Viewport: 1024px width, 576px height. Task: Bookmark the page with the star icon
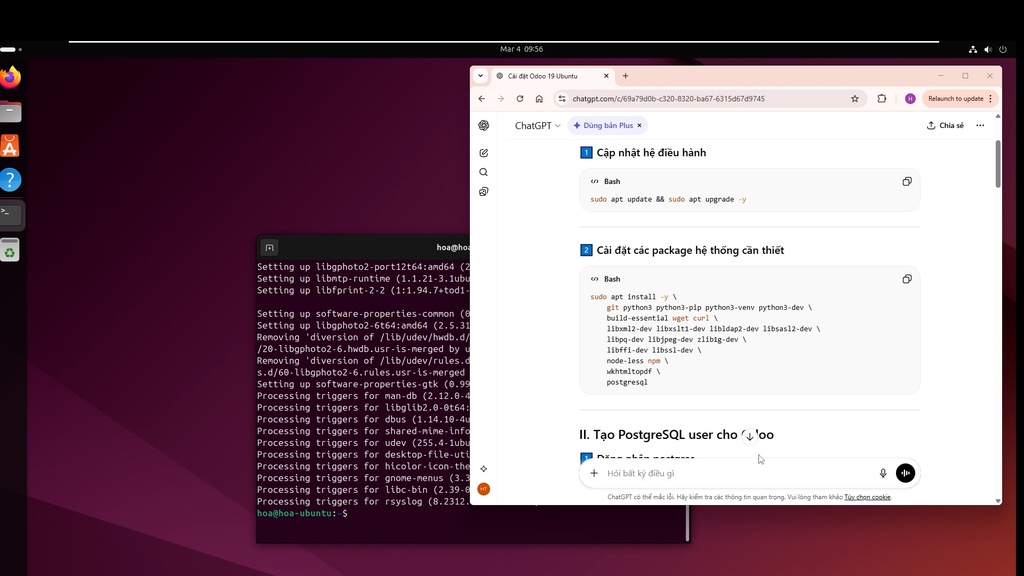tap(854, 99)
